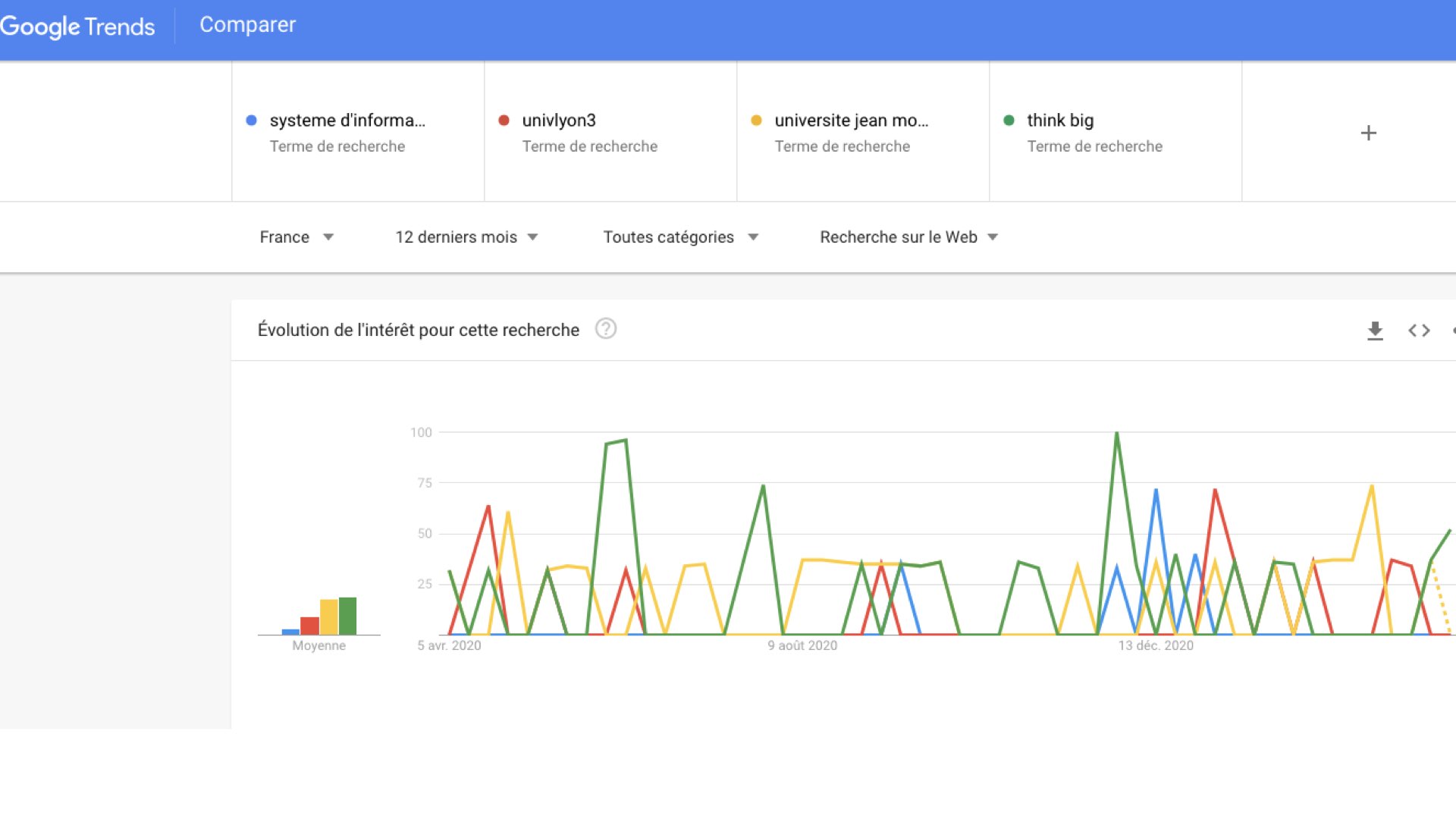
Task: Click the blue line peak near 13 déc. 2020
Action: tap(1156, 491)
